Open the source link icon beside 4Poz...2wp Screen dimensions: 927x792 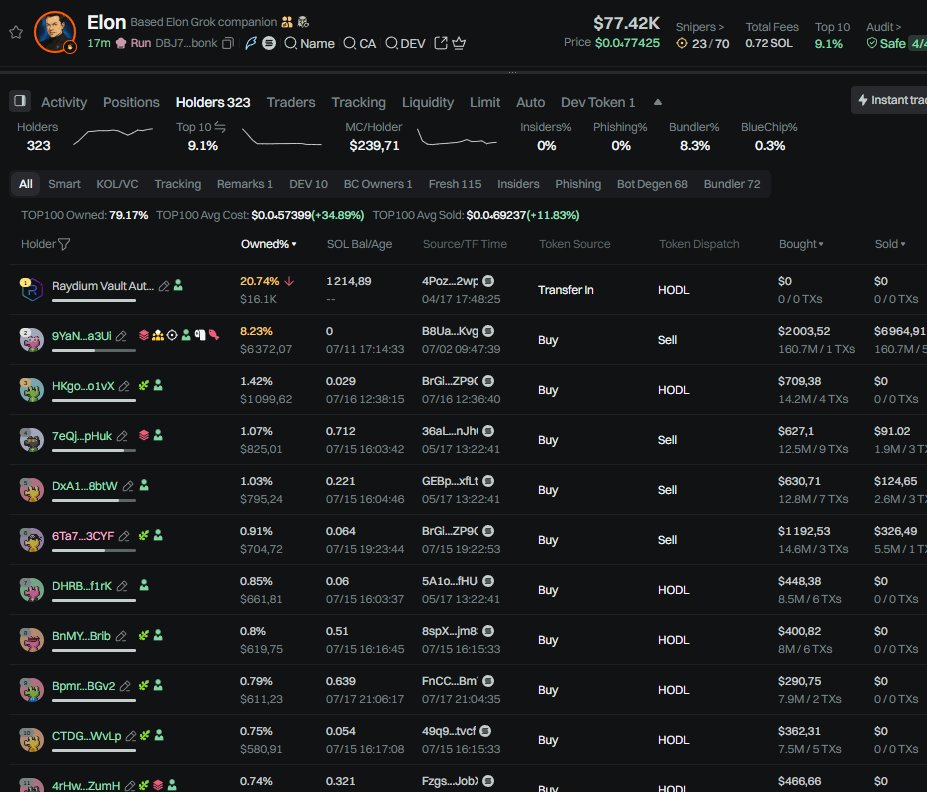[x=488, y=281]
